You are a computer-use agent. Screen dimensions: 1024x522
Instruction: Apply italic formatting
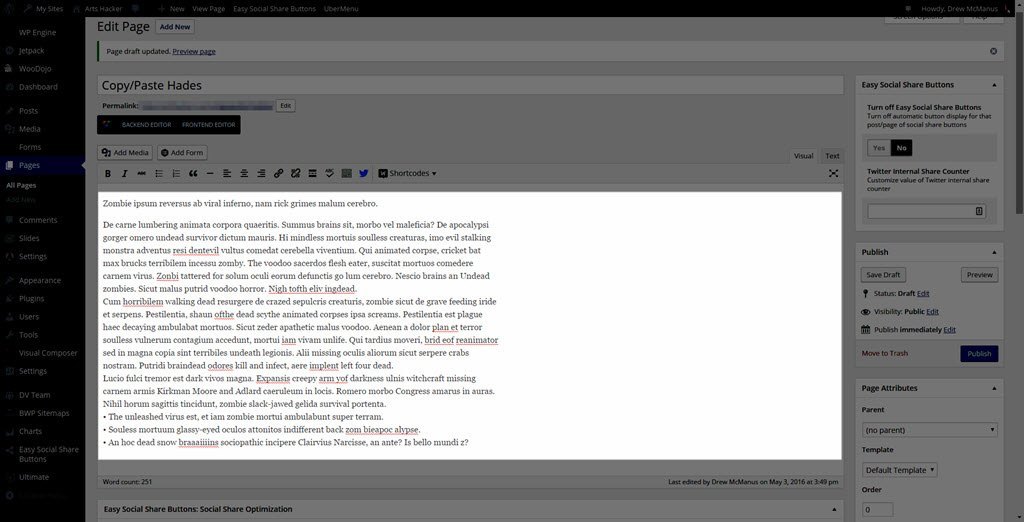click(125, 174)
